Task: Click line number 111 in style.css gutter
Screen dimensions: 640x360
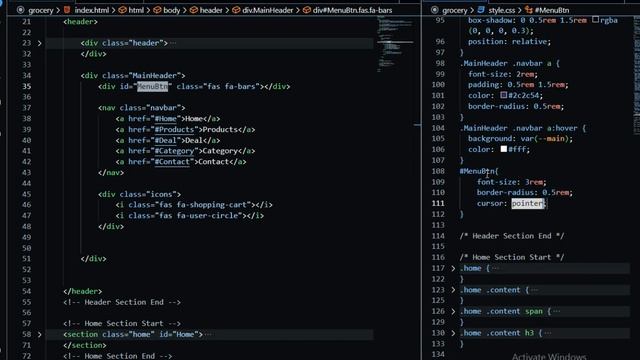Action: click(x=438, y=203)
